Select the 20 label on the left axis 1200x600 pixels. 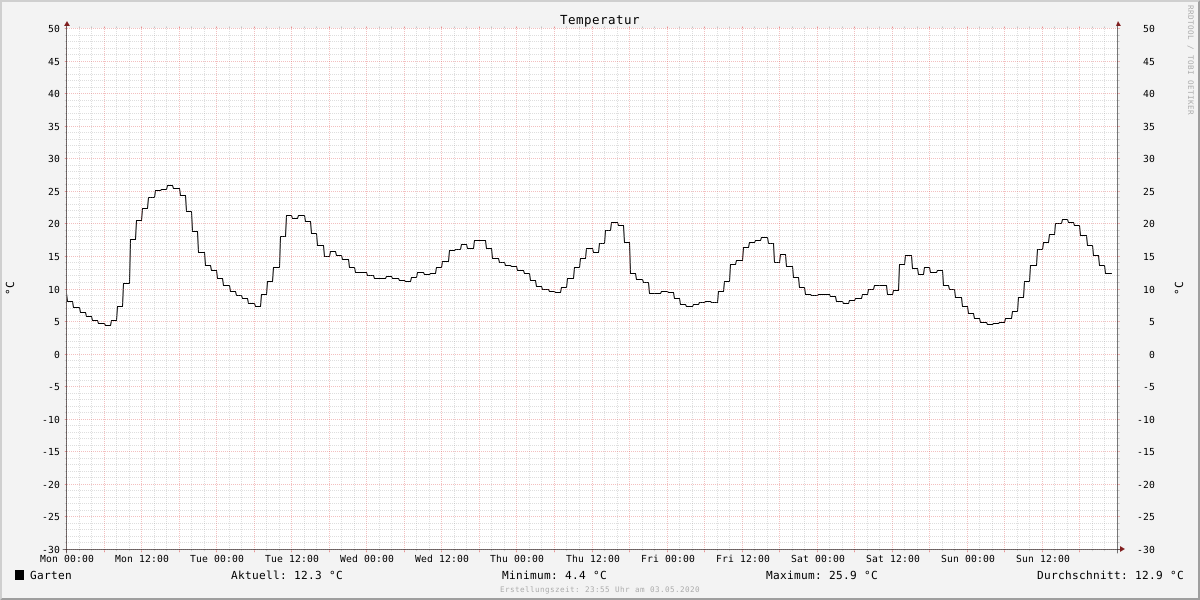[54, 224]
